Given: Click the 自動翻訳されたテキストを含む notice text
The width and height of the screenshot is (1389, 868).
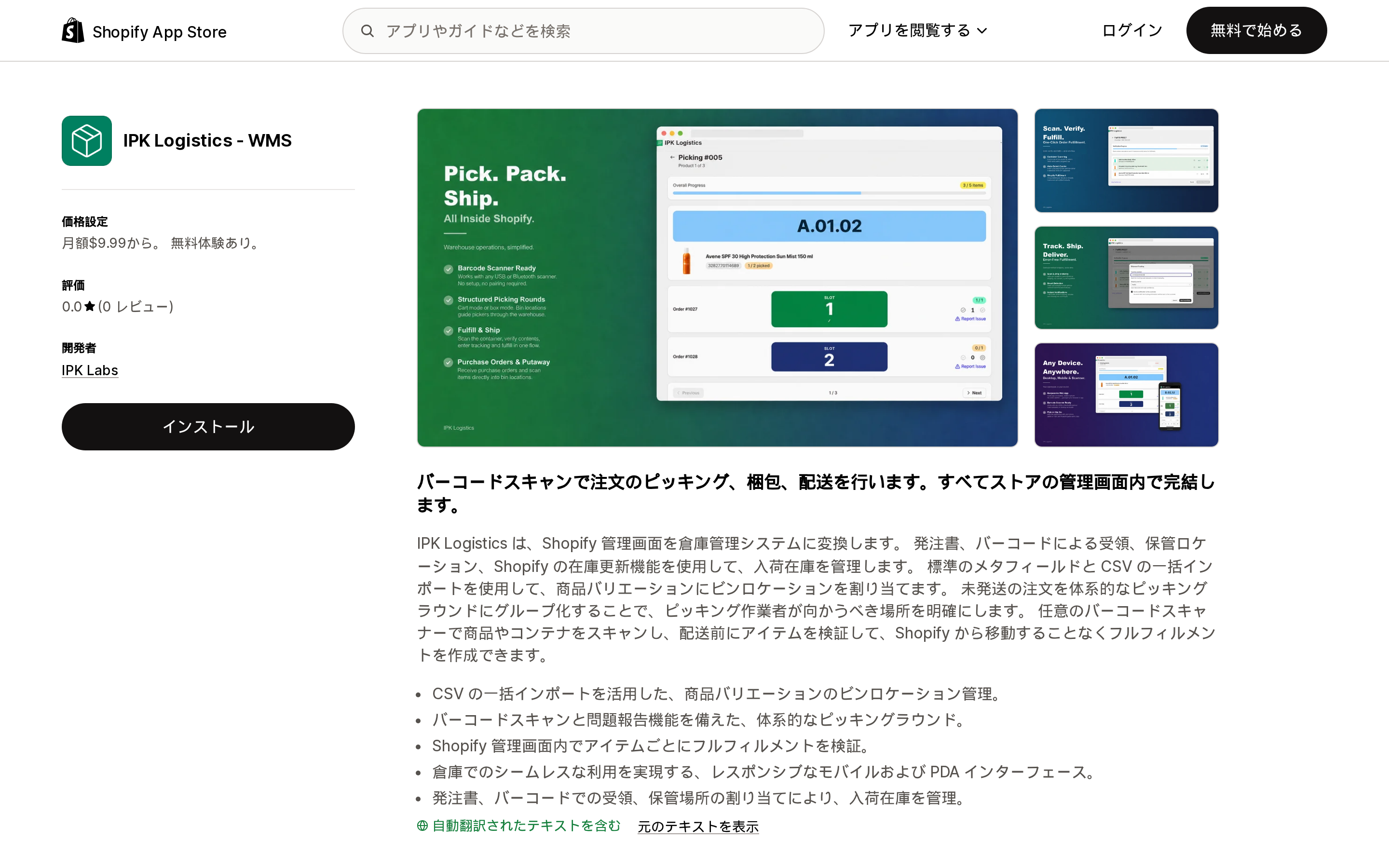Looking at the screenshot, I should pyautogui.click(x=526, y=826).
